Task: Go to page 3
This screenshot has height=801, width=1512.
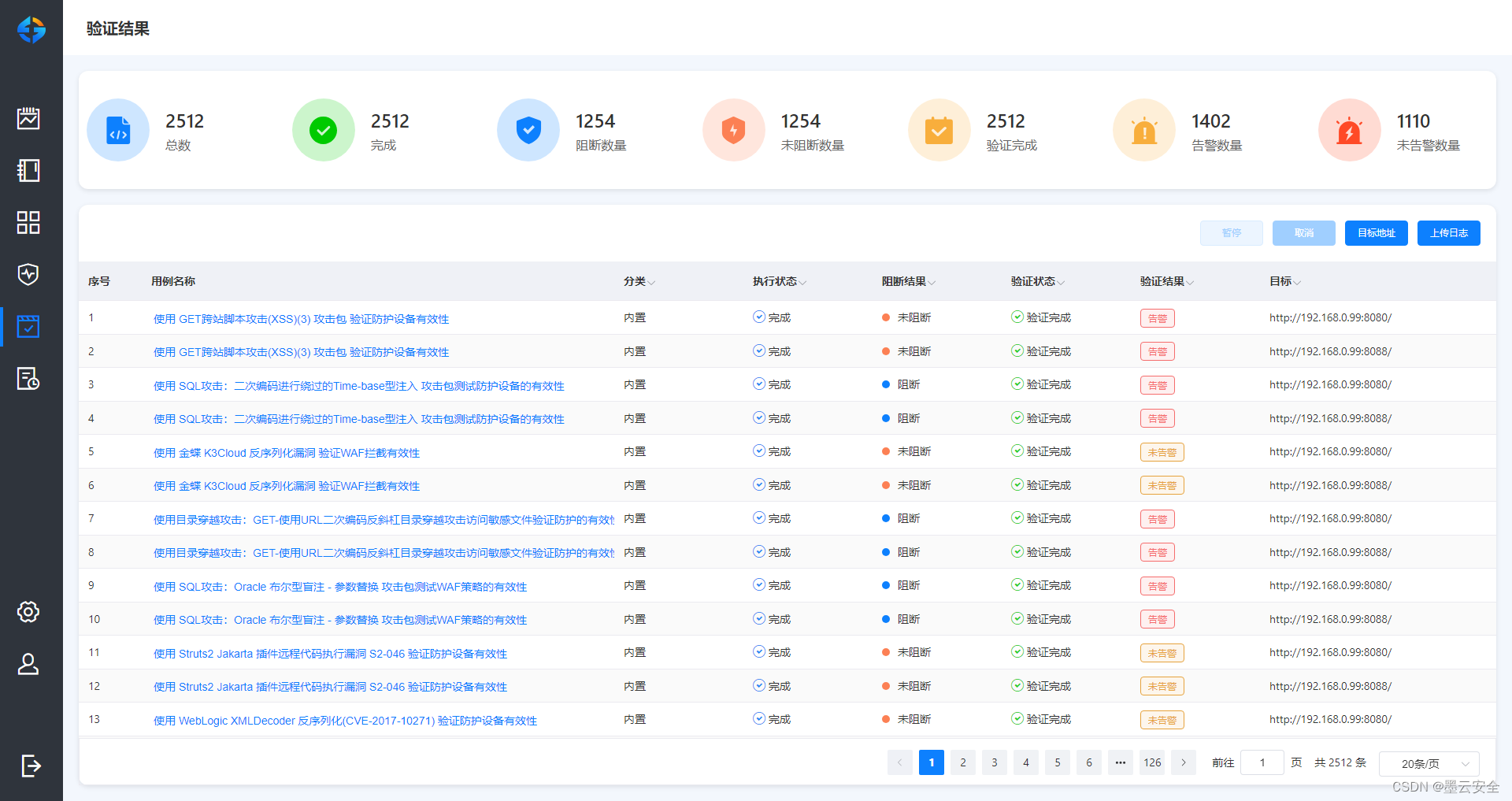Action: (x=995, y=762)
